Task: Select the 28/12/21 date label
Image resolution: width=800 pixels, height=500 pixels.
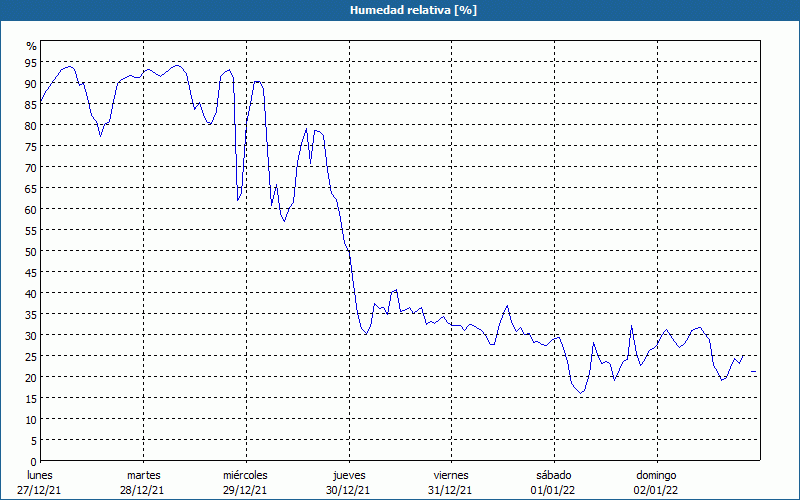Action: click(142, 490)
